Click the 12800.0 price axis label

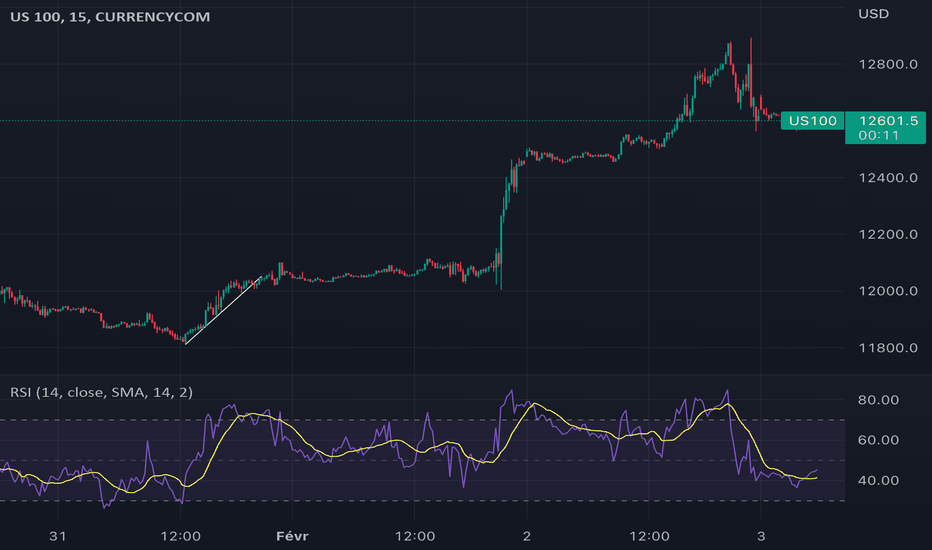888,64
